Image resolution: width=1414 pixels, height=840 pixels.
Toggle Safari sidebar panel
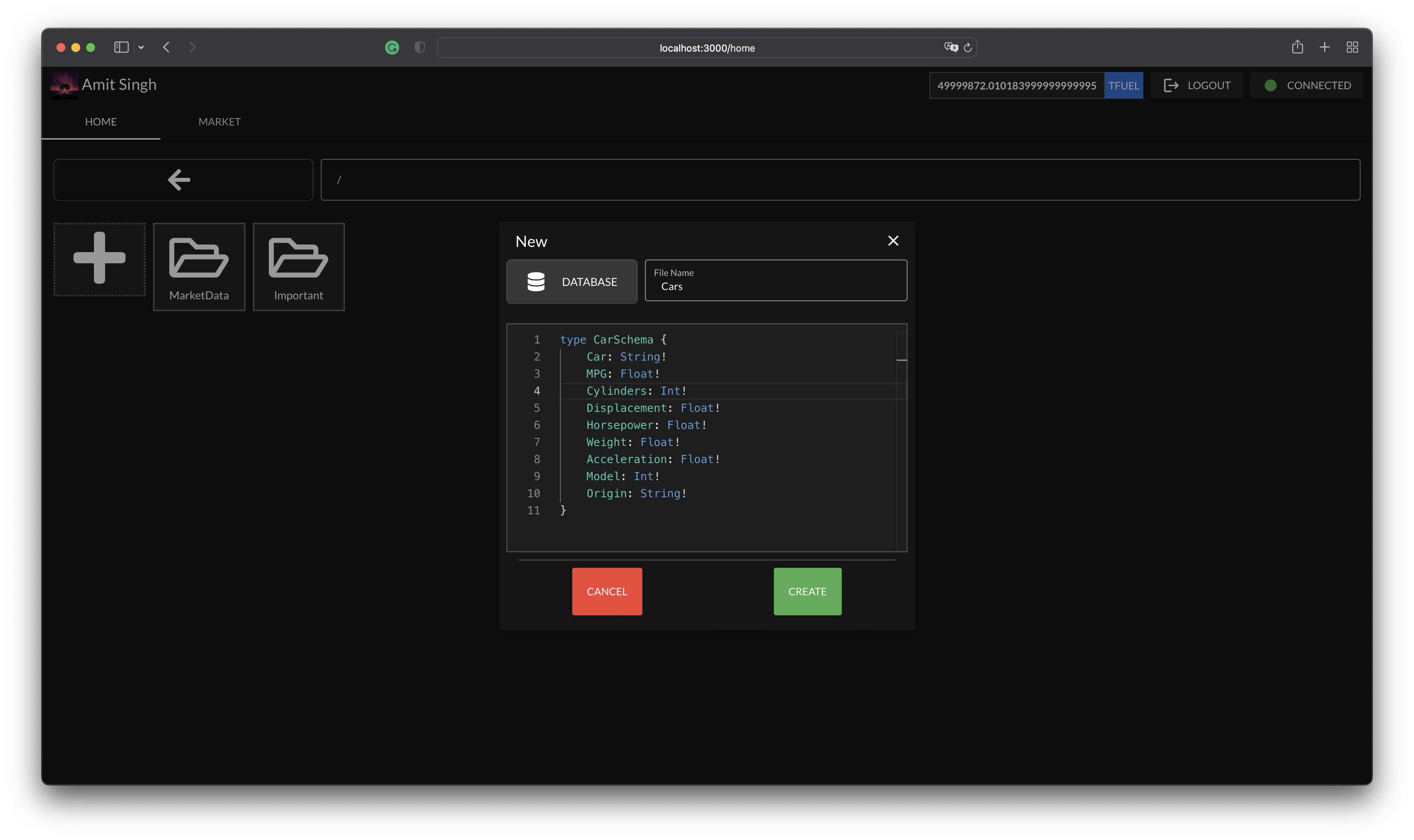point(121,48)
